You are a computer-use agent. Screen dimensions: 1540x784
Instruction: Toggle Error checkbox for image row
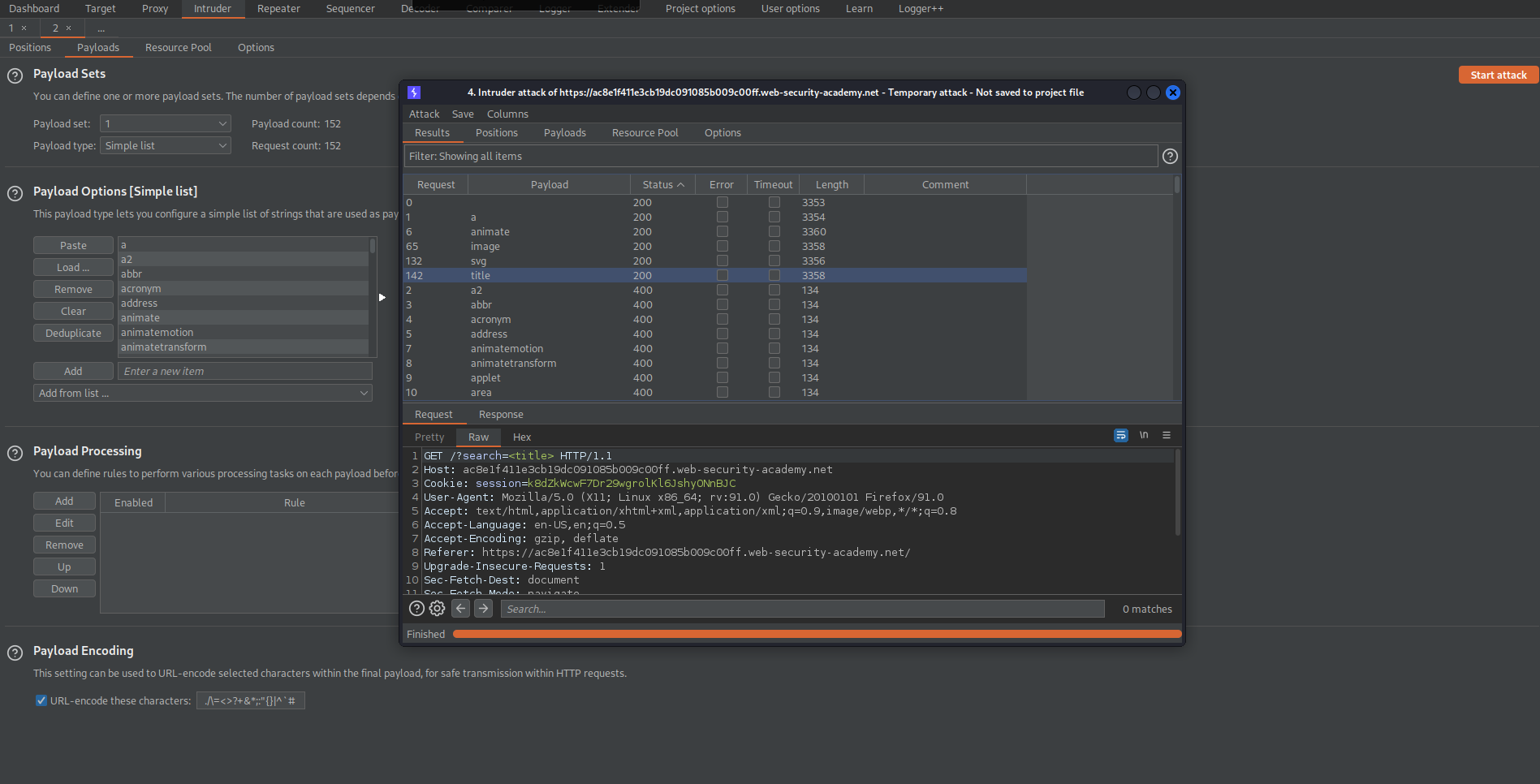click(722, 247)
